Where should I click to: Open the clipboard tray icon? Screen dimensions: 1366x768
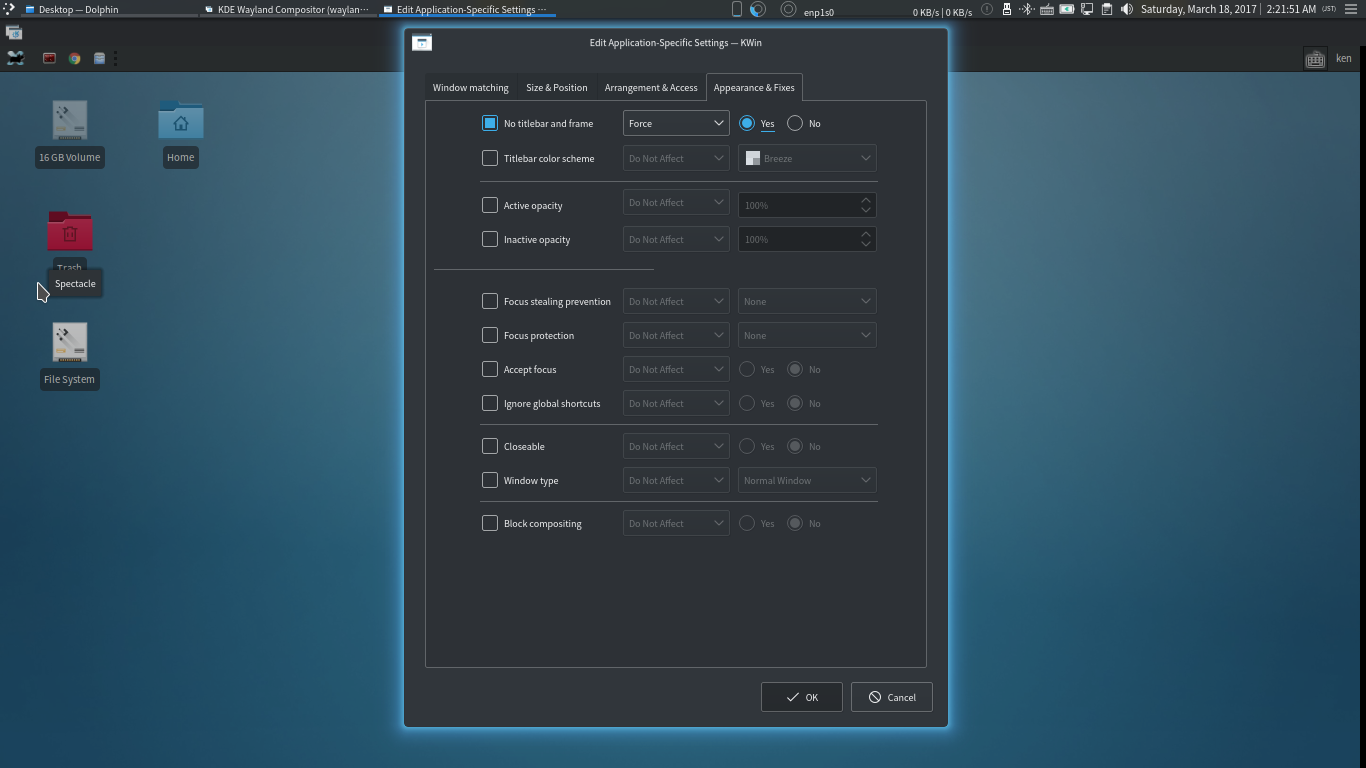pos(1107,9)
